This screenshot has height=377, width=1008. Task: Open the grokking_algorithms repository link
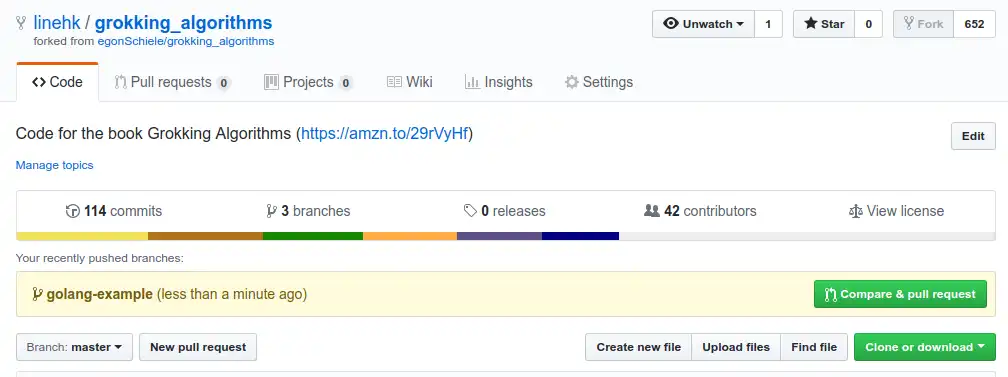click(x=183, y=23)
